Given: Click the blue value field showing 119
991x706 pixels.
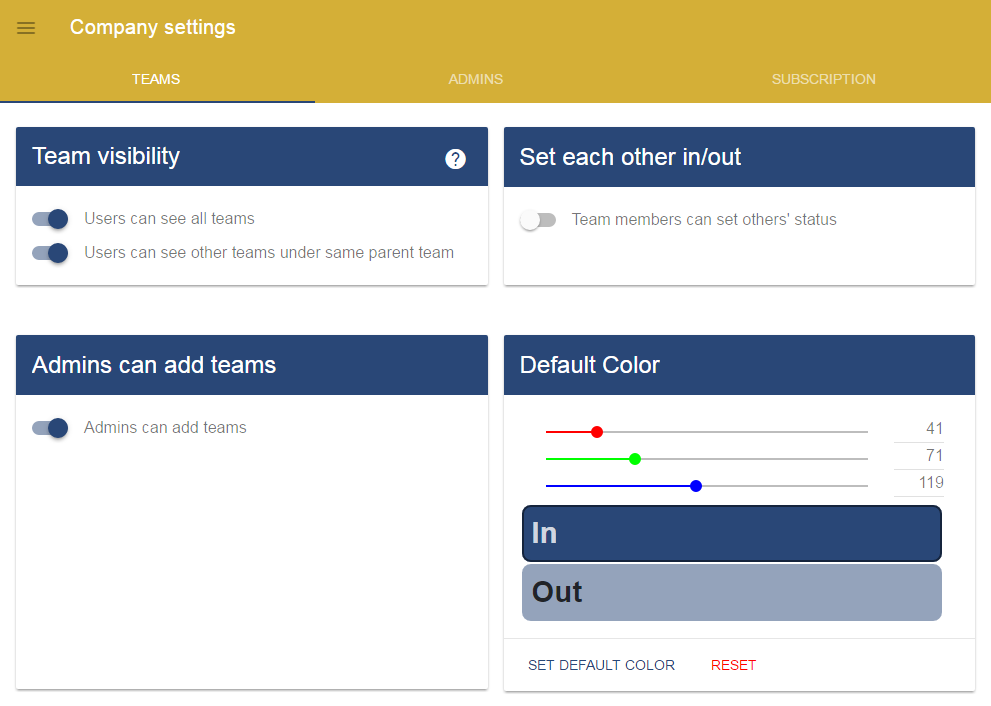Looking at the screenshot, I should pos(919,483).
